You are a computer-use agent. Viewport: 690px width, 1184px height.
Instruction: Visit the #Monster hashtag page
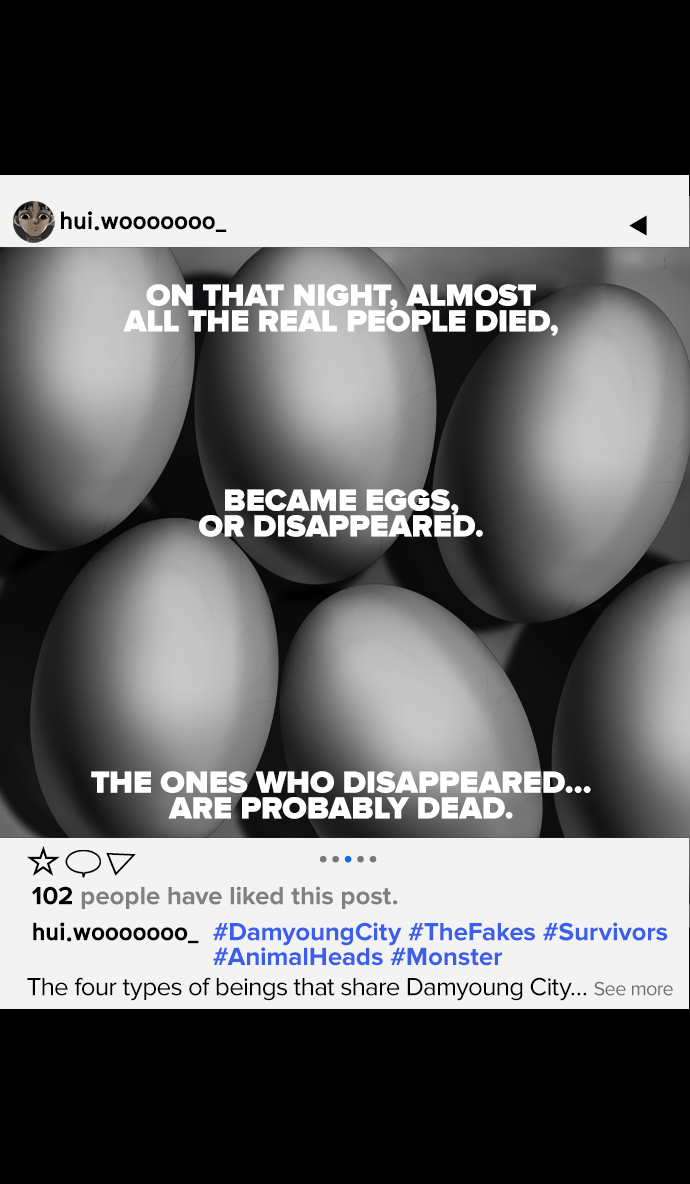coord(446,957)
